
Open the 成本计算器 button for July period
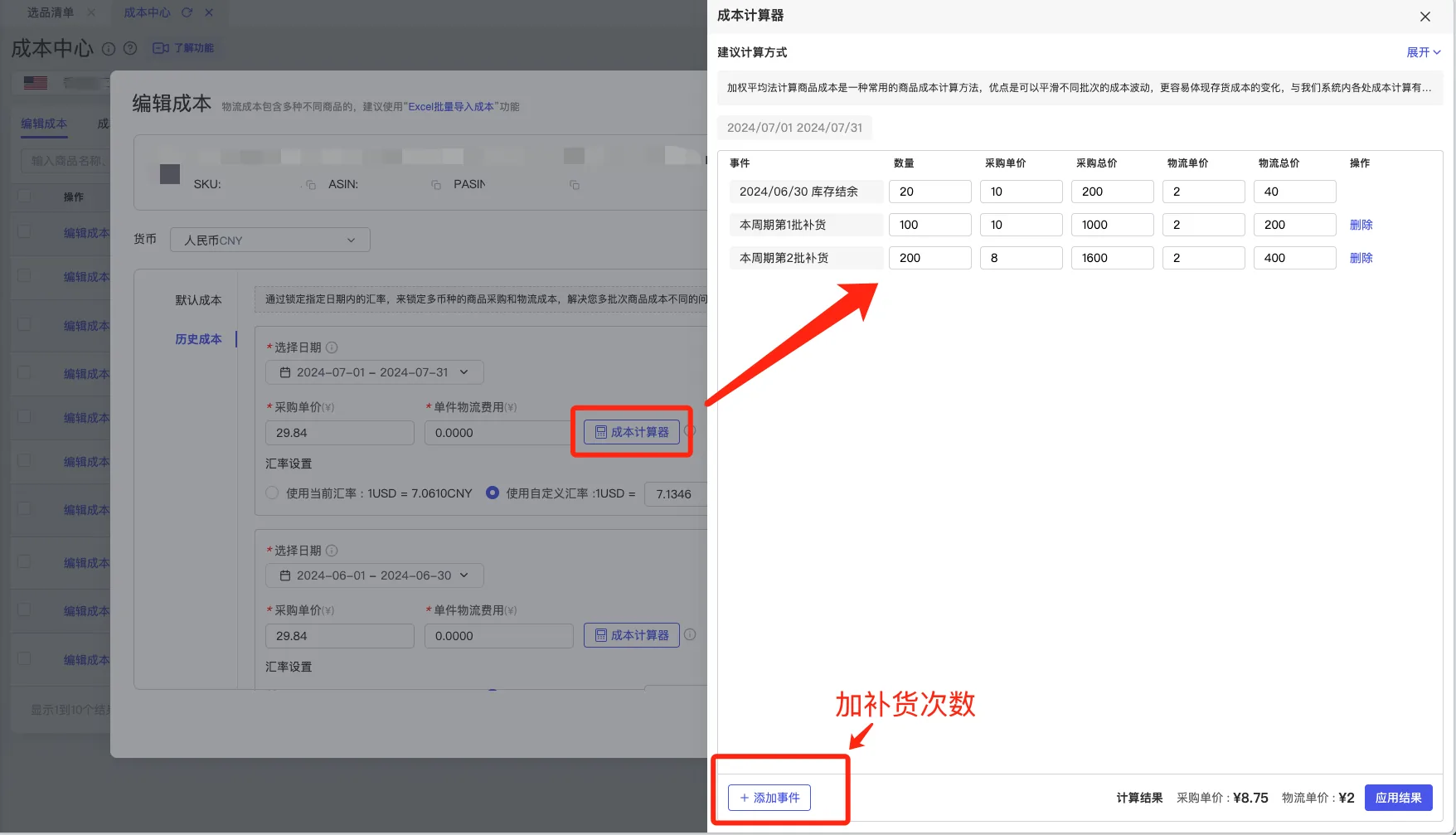[632, 432]
